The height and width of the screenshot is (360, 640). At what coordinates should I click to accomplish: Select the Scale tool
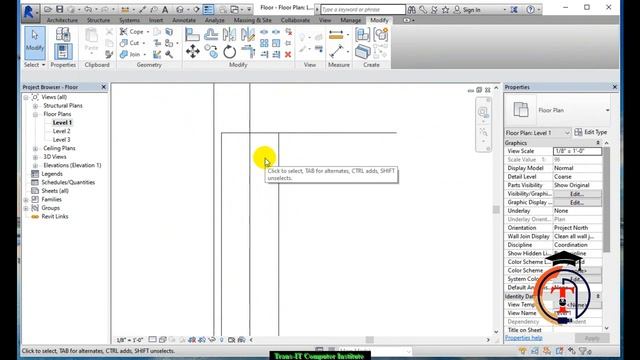pyautogui.click(x=276, y=43)
